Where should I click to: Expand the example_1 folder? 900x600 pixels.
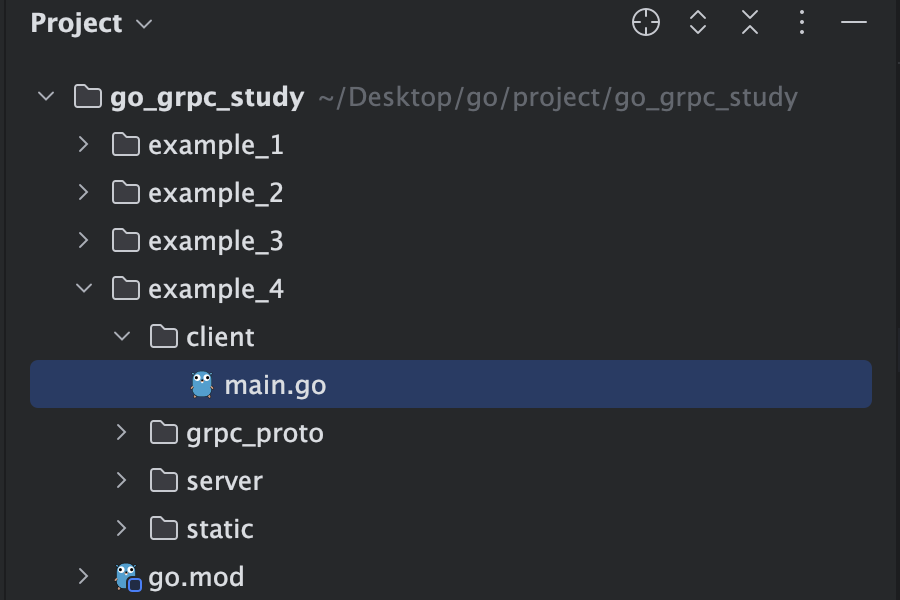(x=83, y=145)
